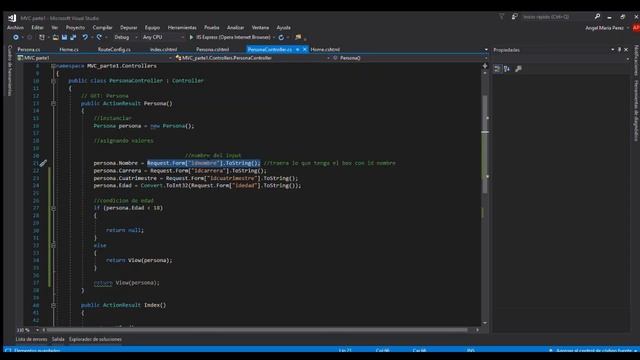Screen dimensions: 640x360
Task: Switch to the Persona.cs tab
Action: [x=29, y=49]
